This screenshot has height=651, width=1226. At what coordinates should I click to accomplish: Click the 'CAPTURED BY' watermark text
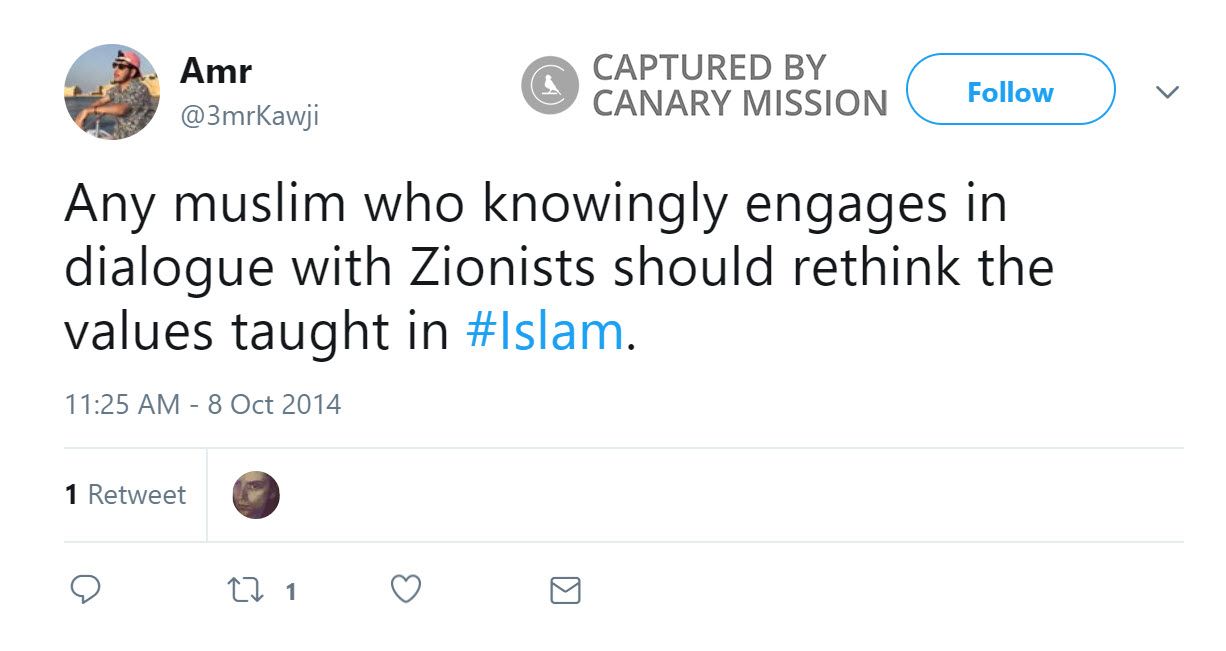tap(709, 68)
